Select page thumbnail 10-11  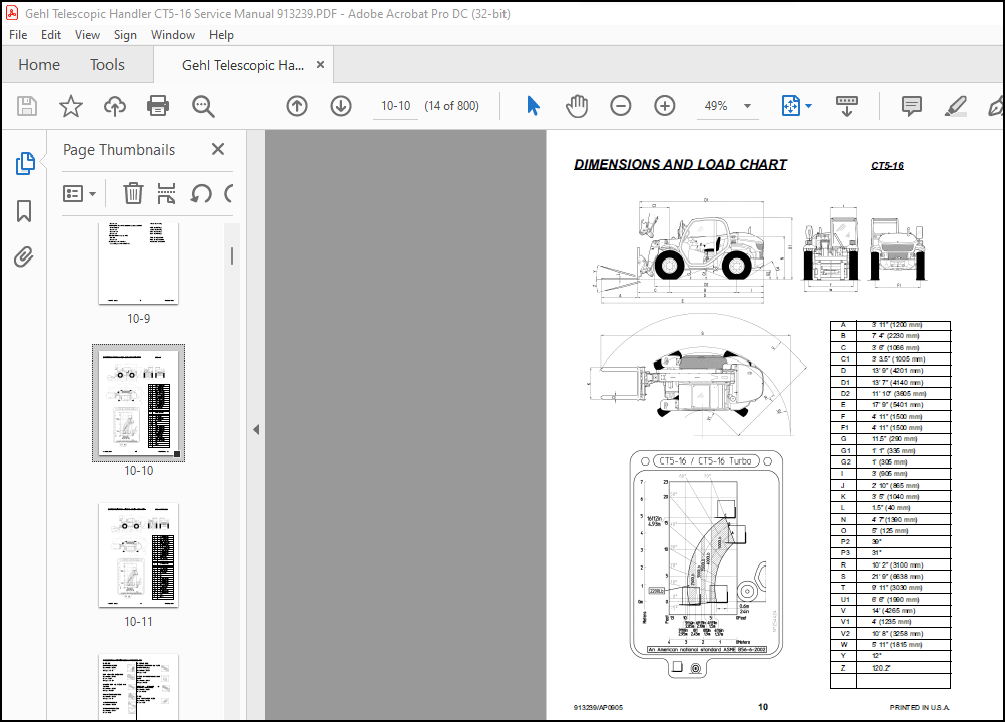tap(138, 555)
